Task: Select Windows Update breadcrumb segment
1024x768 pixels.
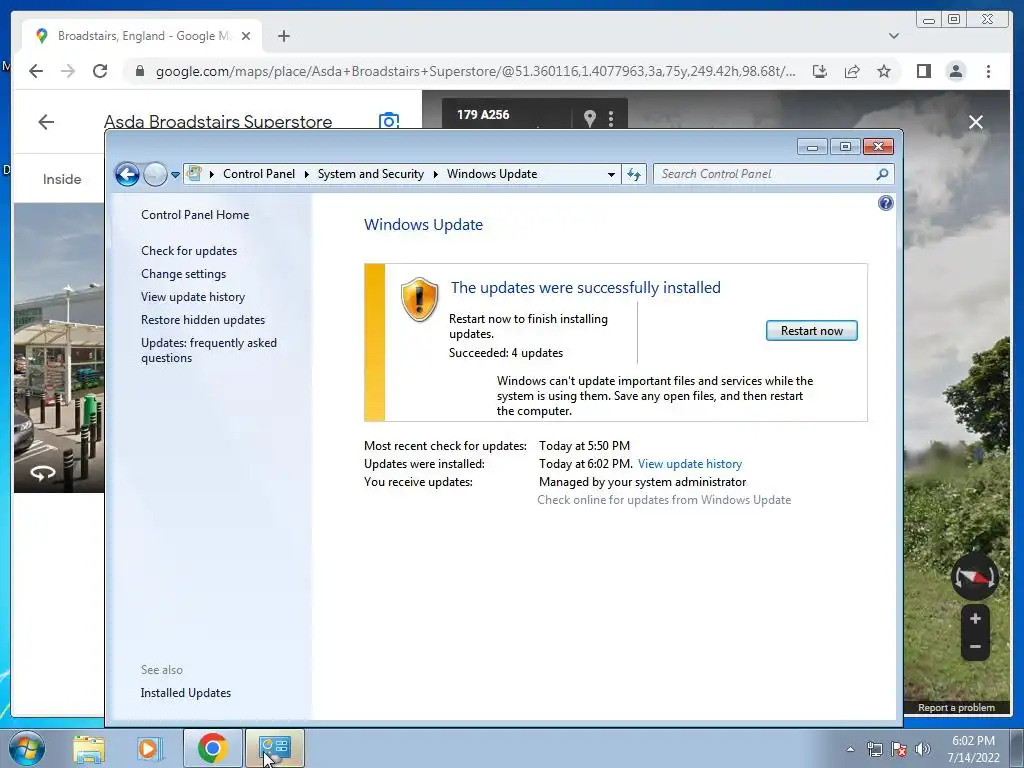Action: click(492, 174)
